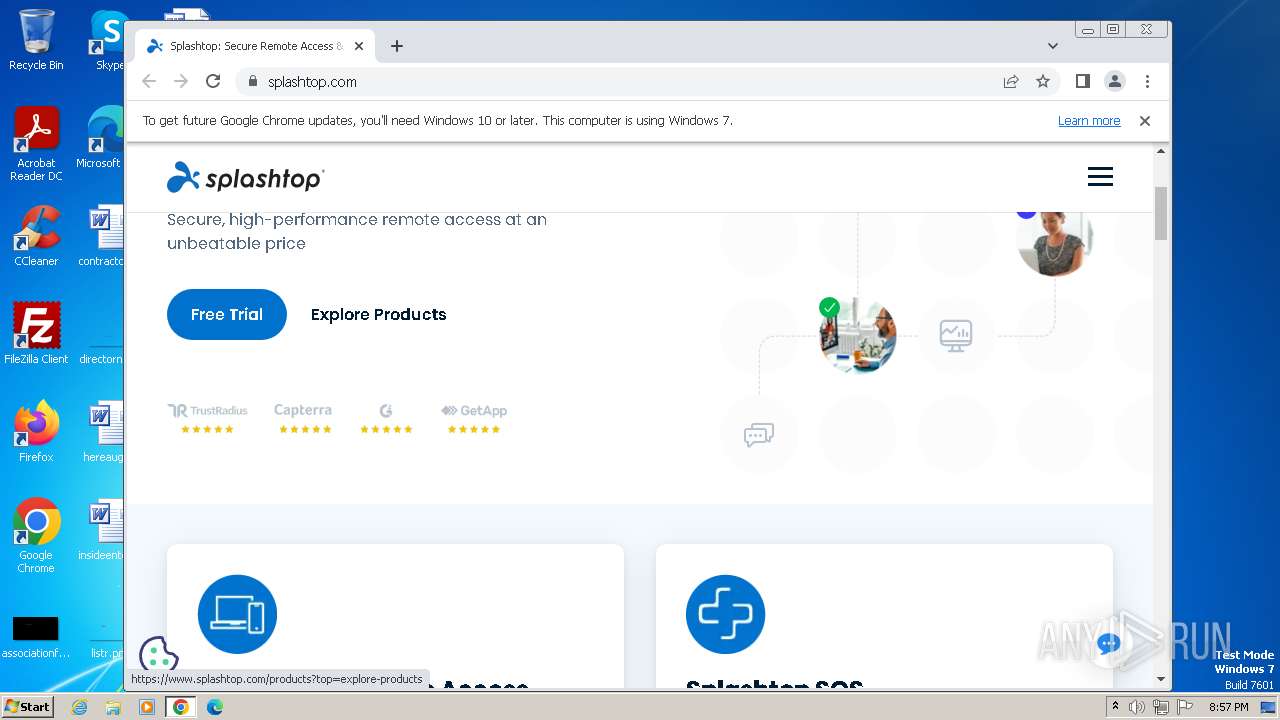The image size is (1280, 720).
Task: Click the volume speaker tray icon
Action: (x=1137, y=707)
